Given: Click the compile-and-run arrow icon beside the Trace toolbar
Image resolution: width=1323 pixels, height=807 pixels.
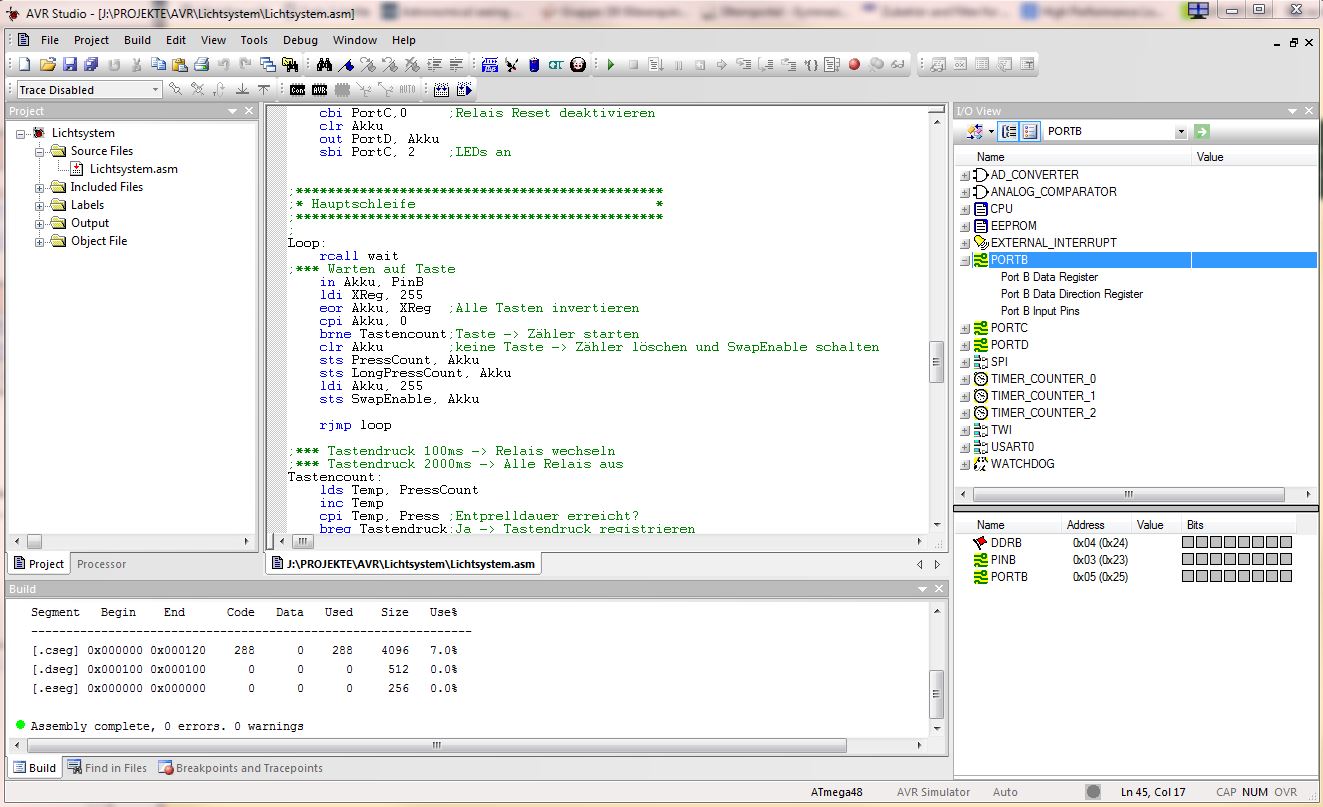Looking at the screenshot, I should pos(464,89).
